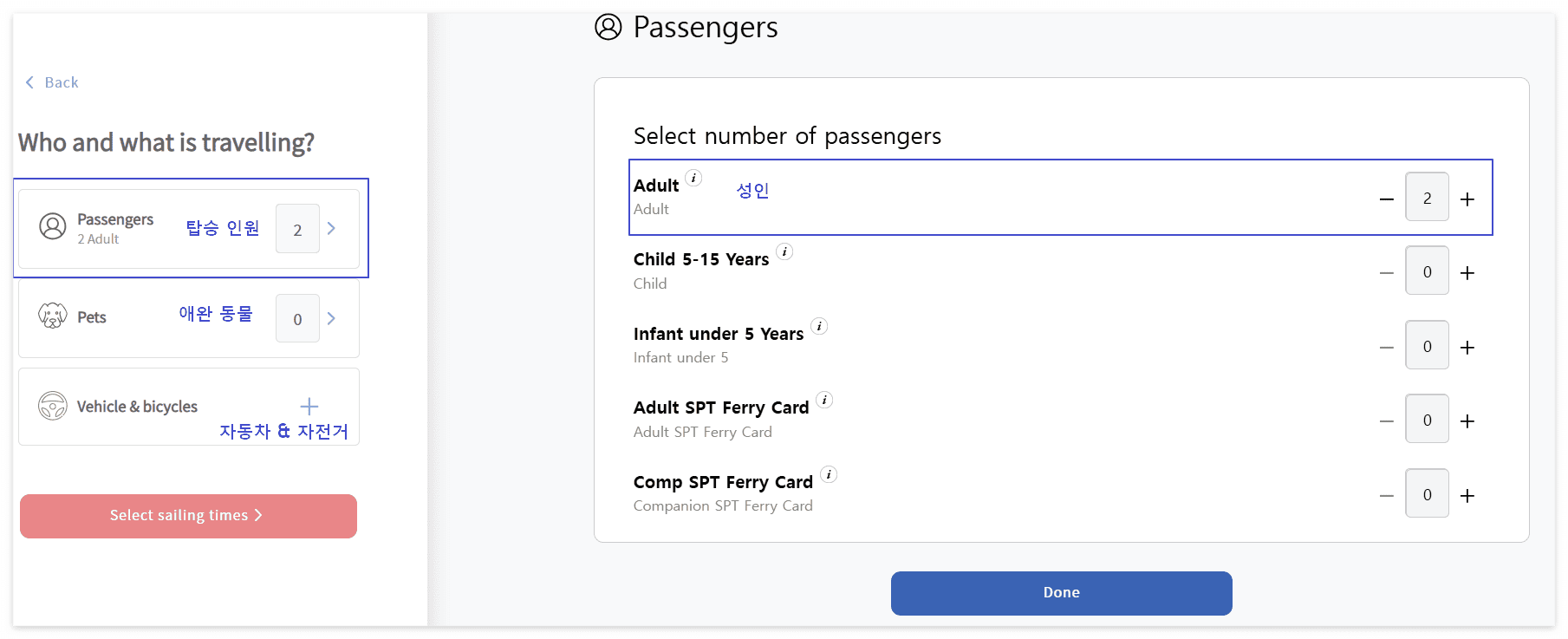Click the Pets dog icon
1568x639 pixels.
click(53, 316)
